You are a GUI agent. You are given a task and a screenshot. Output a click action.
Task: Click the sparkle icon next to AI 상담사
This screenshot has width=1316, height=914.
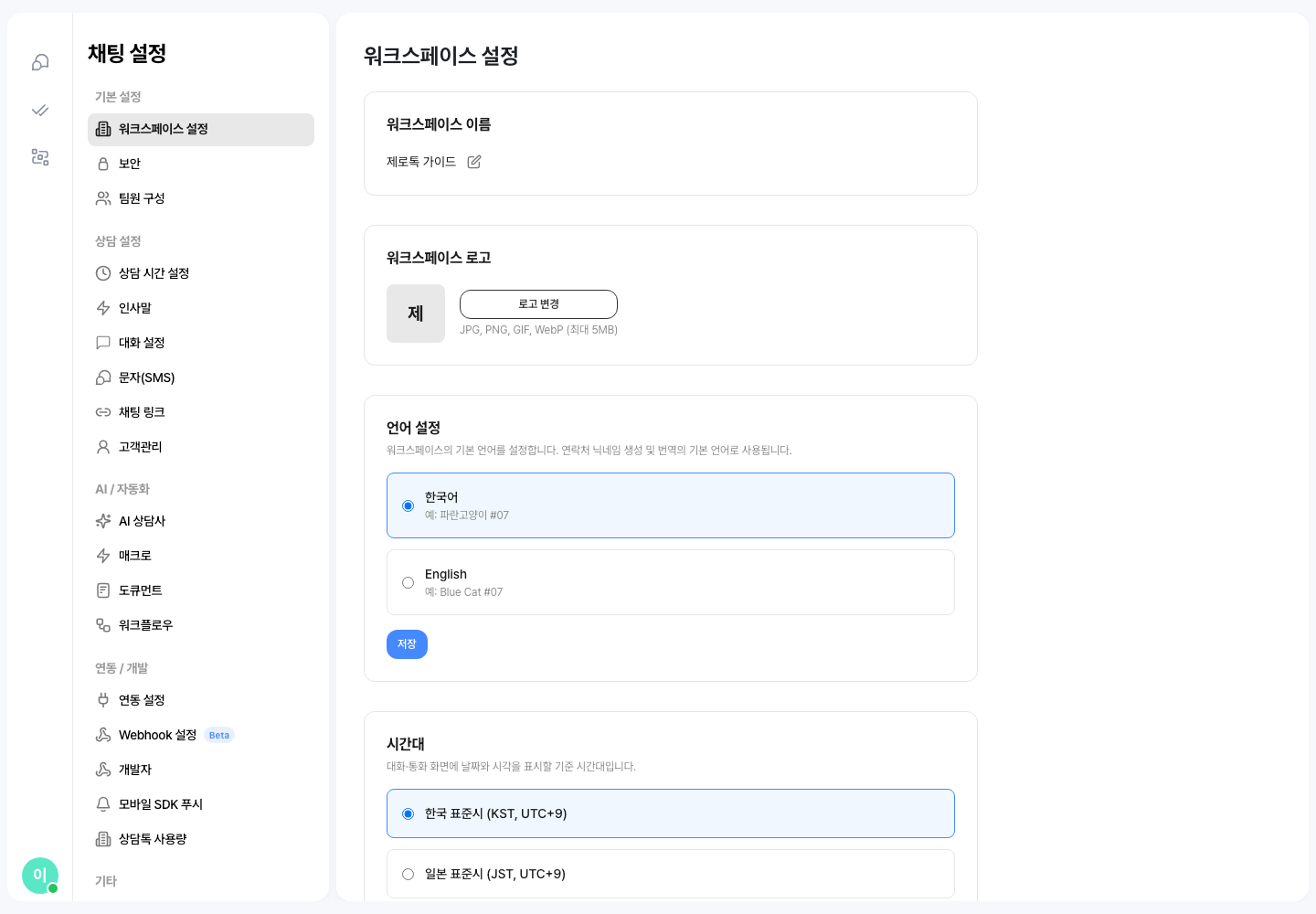coord(103,521)
